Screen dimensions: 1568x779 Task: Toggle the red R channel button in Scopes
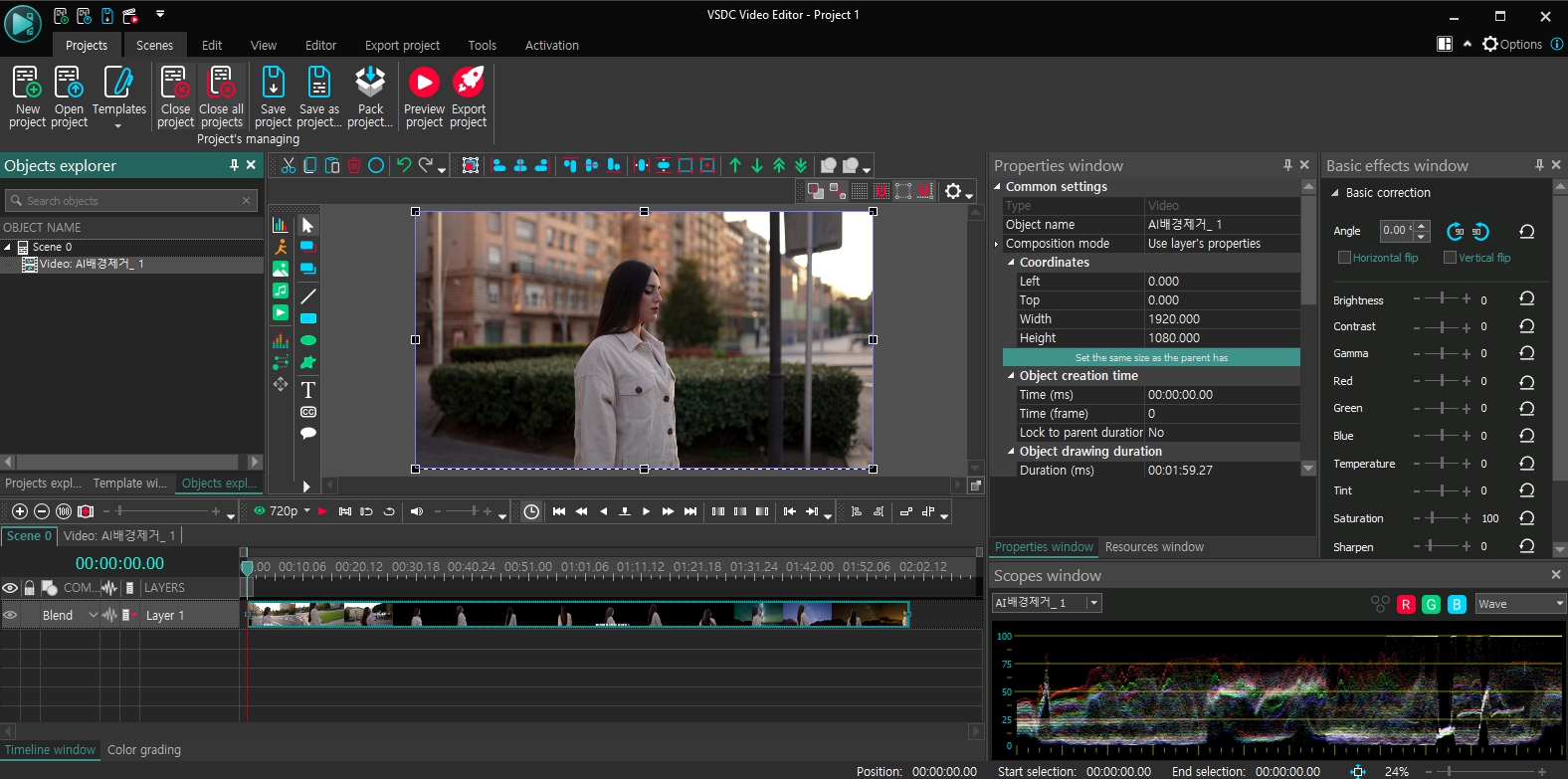(1406, 604)
